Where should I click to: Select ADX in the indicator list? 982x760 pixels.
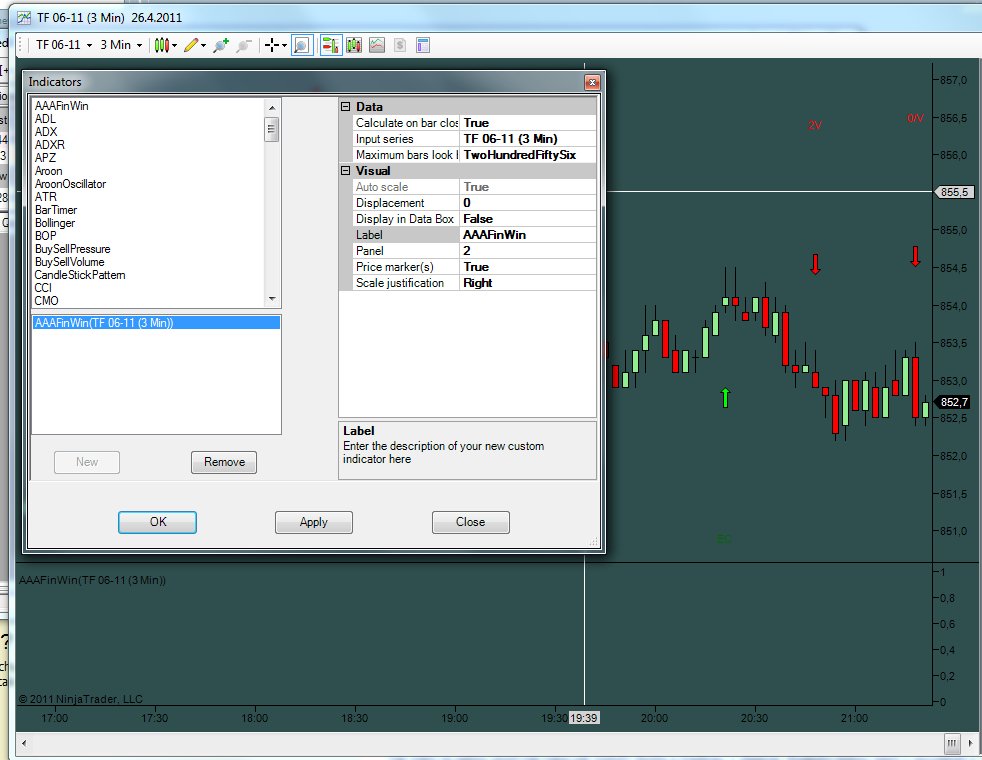pyautogui.click(x=46, y=131)
